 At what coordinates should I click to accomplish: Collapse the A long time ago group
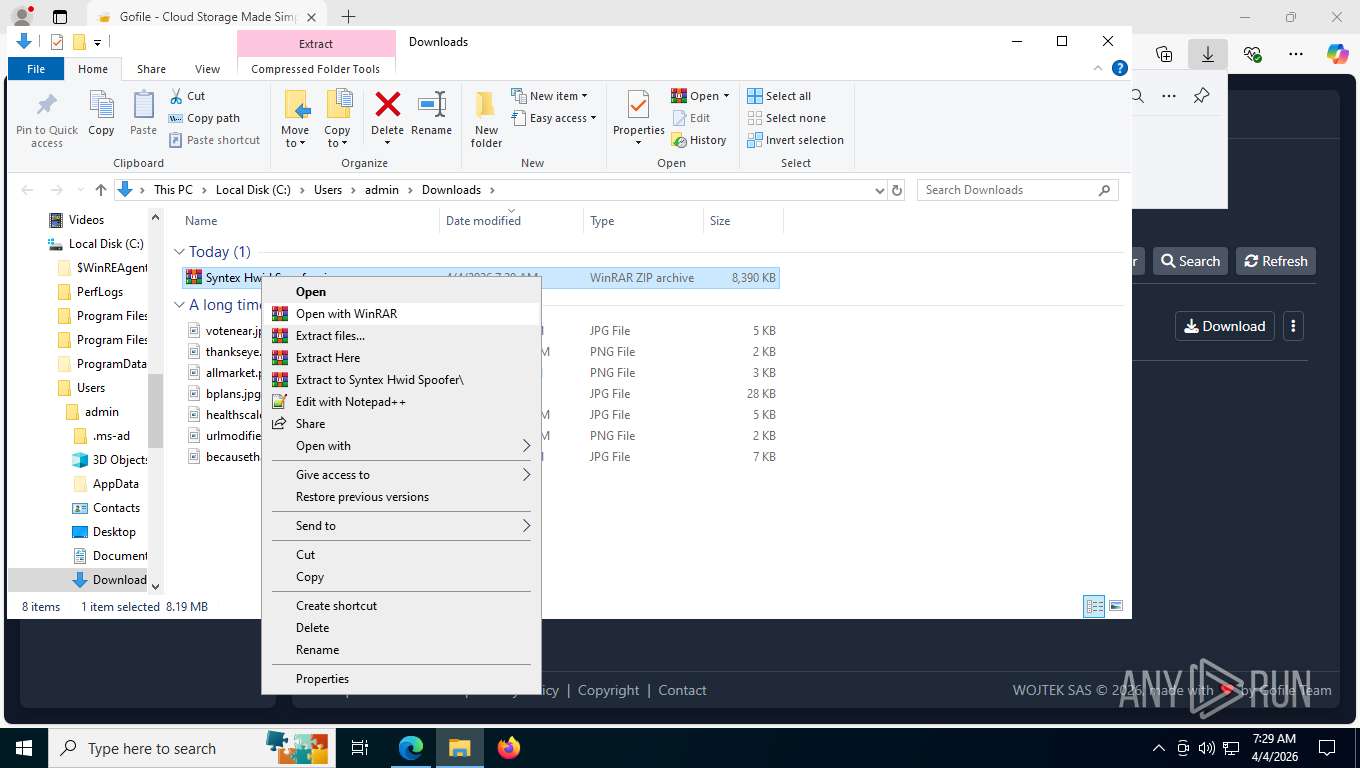point(180,305)
